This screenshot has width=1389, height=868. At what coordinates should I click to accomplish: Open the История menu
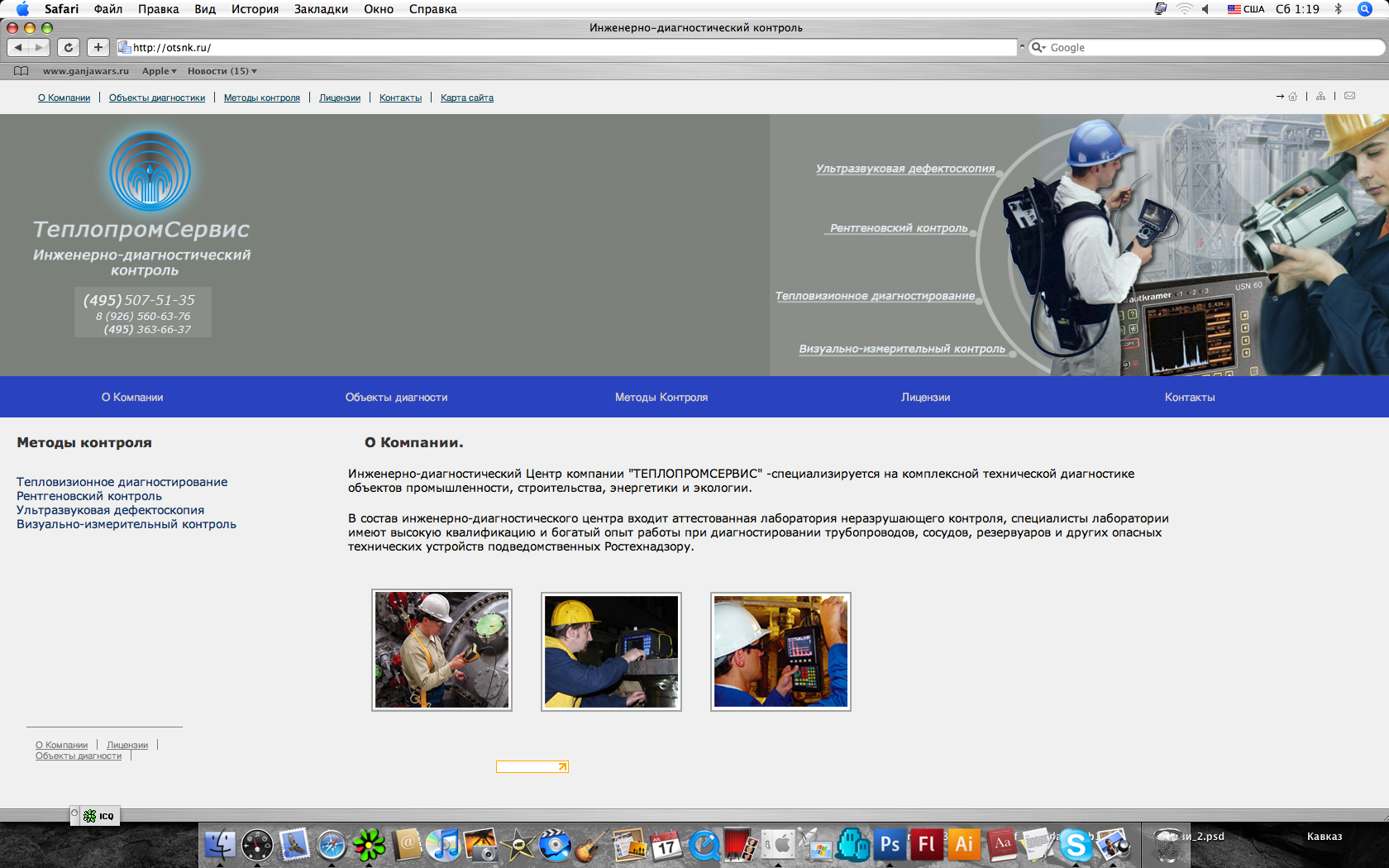click(x=255, y=9)
